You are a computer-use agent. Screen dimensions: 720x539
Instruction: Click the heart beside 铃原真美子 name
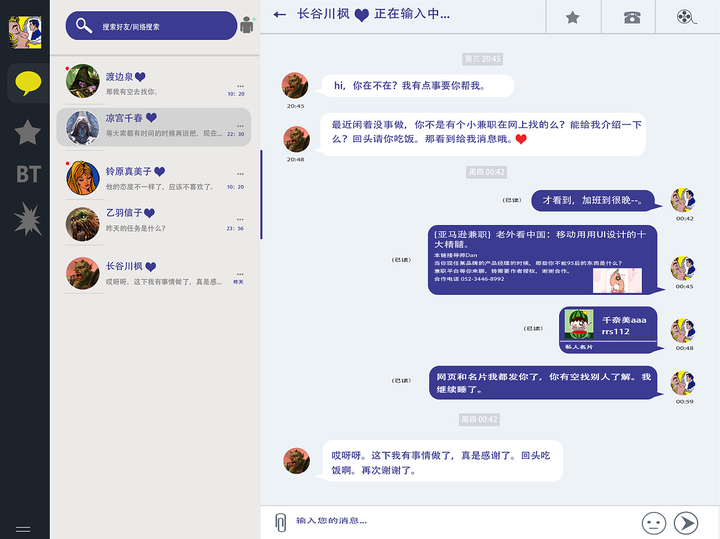coord(159,172)
